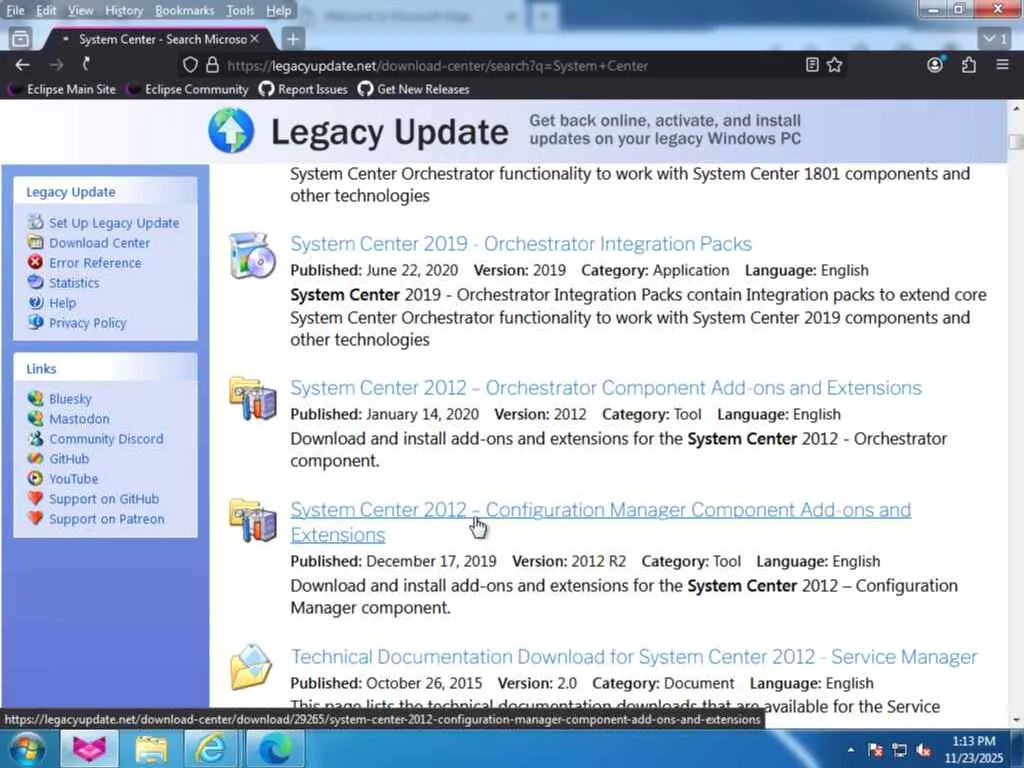Image resolution: width=1024 pixels, height=768 pixels.
Task: Click Support on GitHub link
Action: [104, 499]
